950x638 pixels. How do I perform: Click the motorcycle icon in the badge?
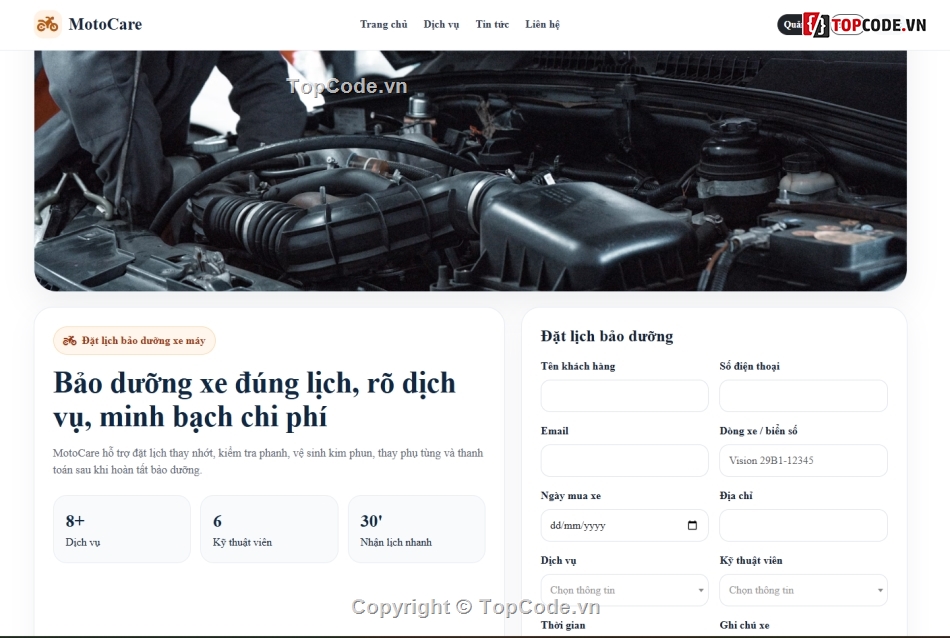(70, 341)
